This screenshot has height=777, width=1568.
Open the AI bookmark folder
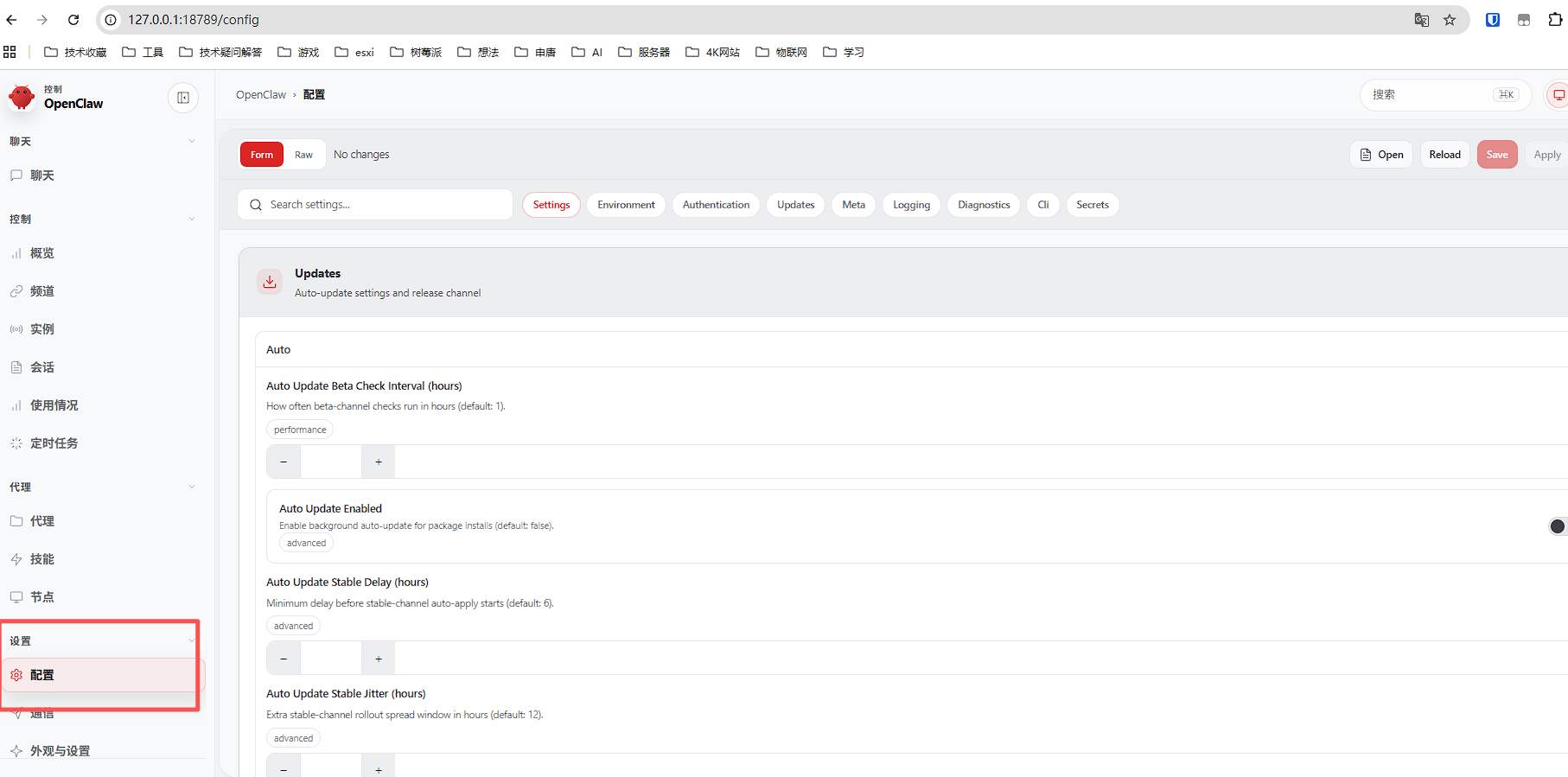[x=587, y=52]
